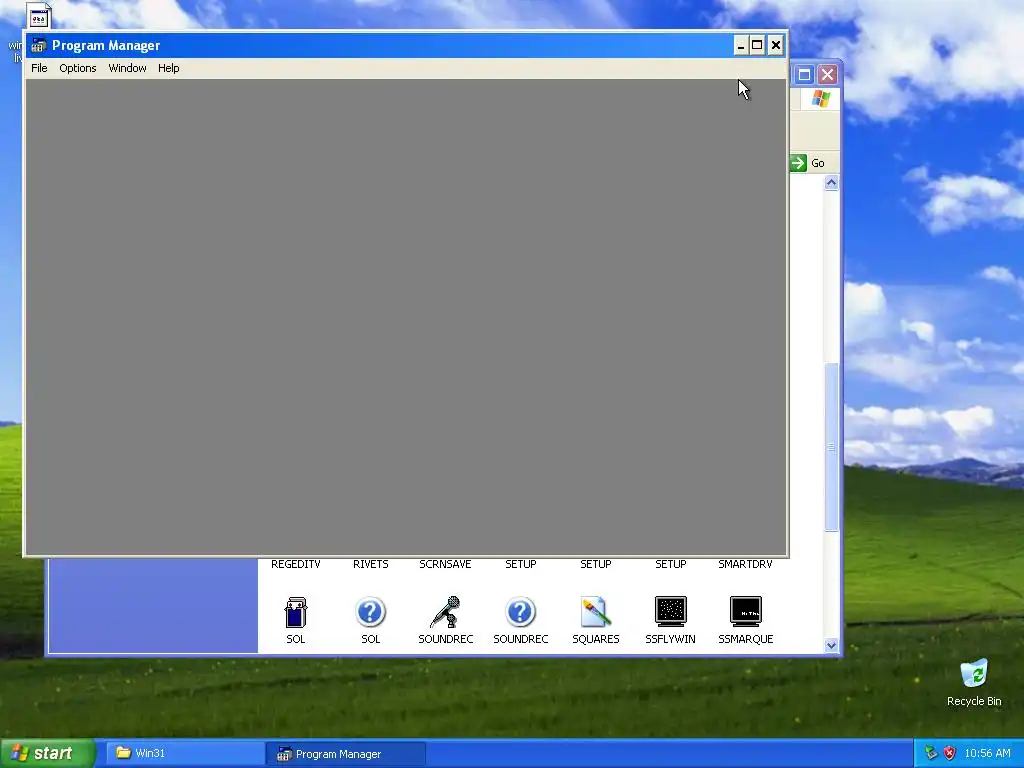Select the desktop file icon behind Program Manager

(x=38, y=16)
